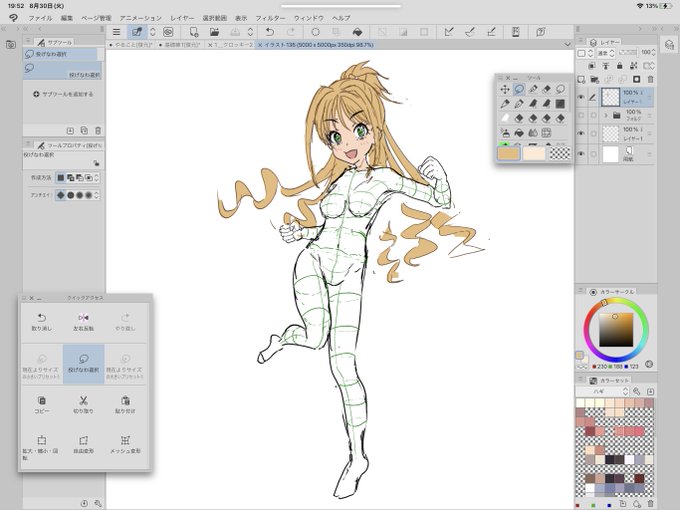Hide the 用紙 paper layer

tap(581, 154)
